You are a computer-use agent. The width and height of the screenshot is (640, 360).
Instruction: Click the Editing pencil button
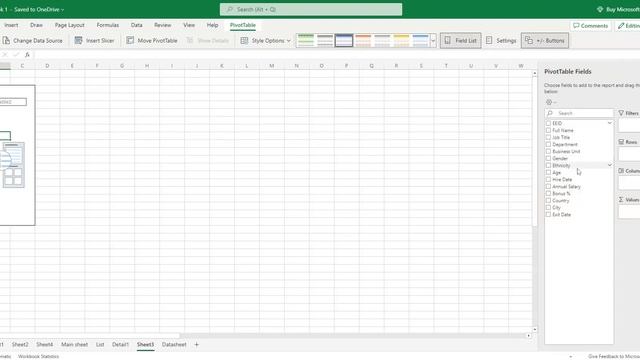pyautogui.click(x=628, y=26)
